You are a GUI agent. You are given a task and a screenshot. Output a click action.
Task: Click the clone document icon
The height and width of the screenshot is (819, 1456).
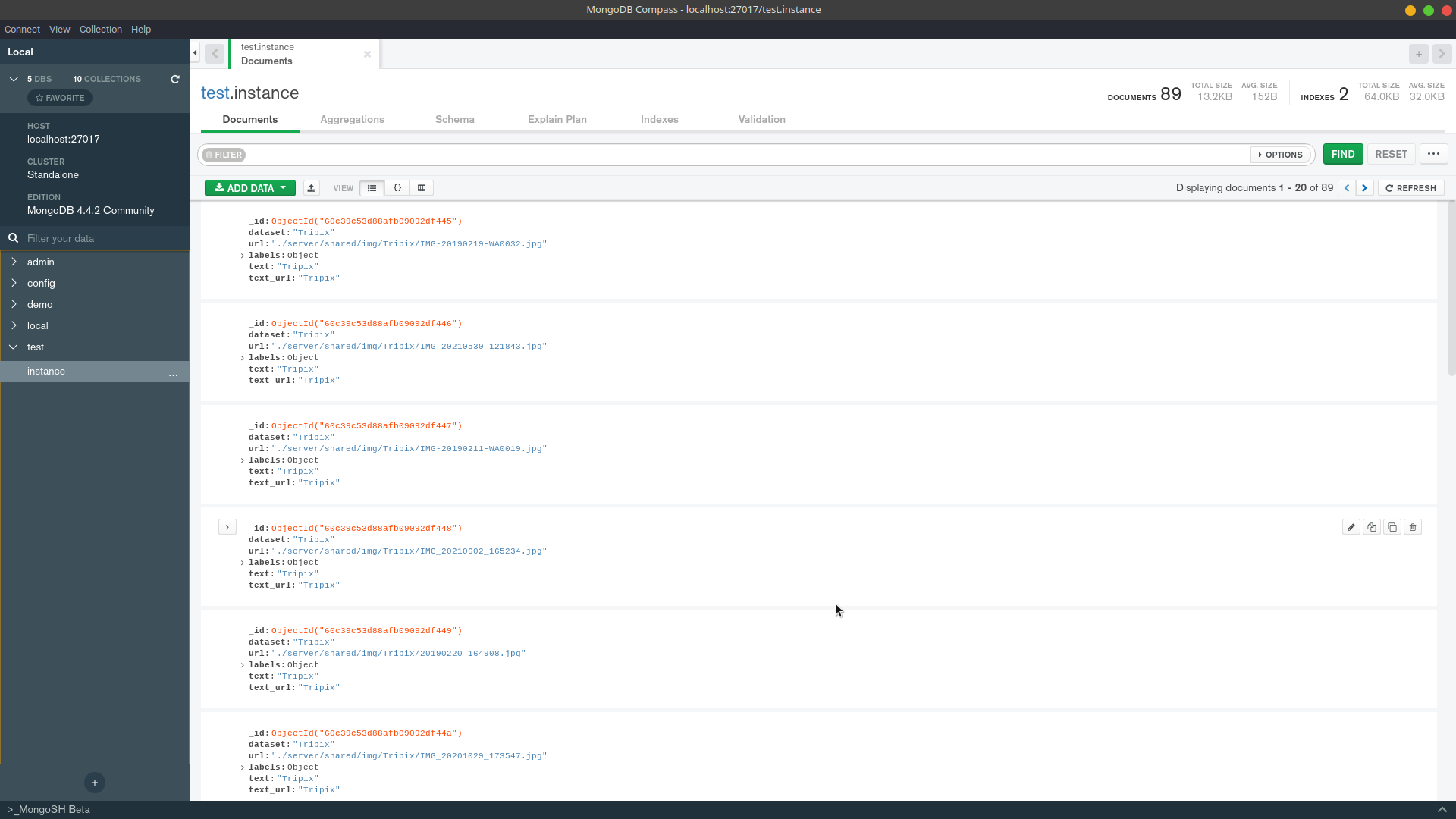(1392, 527)
